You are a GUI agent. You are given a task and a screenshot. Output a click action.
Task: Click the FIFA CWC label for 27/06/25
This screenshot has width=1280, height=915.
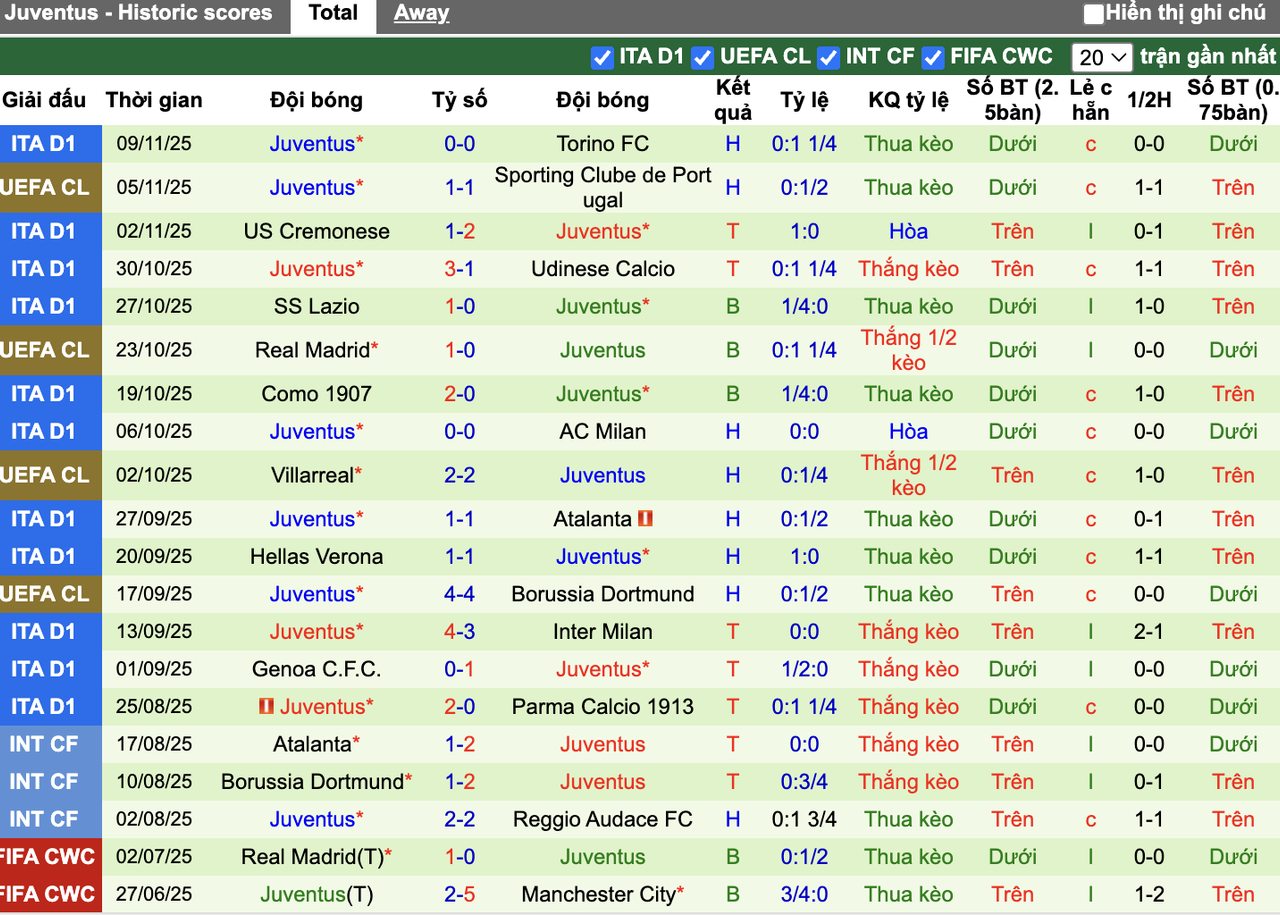[x=47, y=895]
